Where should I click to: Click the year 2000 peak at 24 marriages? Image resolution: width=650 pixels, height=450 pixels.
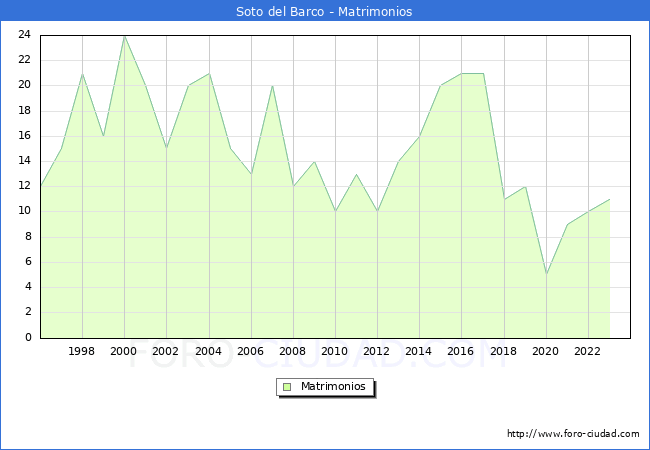pos(124,36)
